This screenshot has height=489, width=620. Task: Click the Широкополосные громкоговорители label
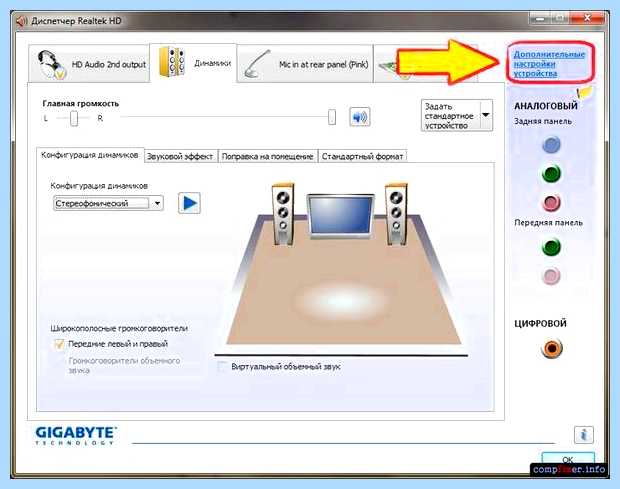tap(119, 328)
